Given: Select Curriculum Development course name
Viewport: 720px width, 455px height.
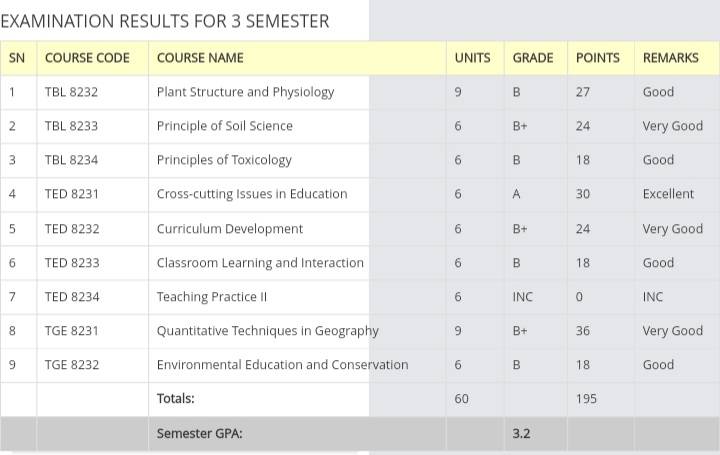Looking at the screenshot, I should click(230, 229).
